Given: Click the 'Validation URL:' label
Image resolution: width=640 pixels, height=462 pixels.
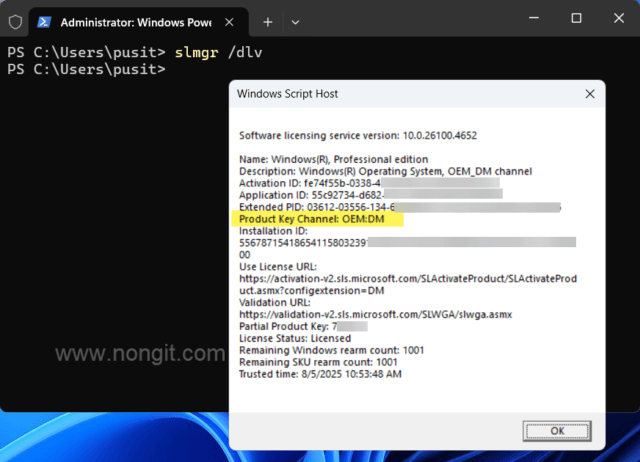Looking at the screenshot, I should click(275, 303).
